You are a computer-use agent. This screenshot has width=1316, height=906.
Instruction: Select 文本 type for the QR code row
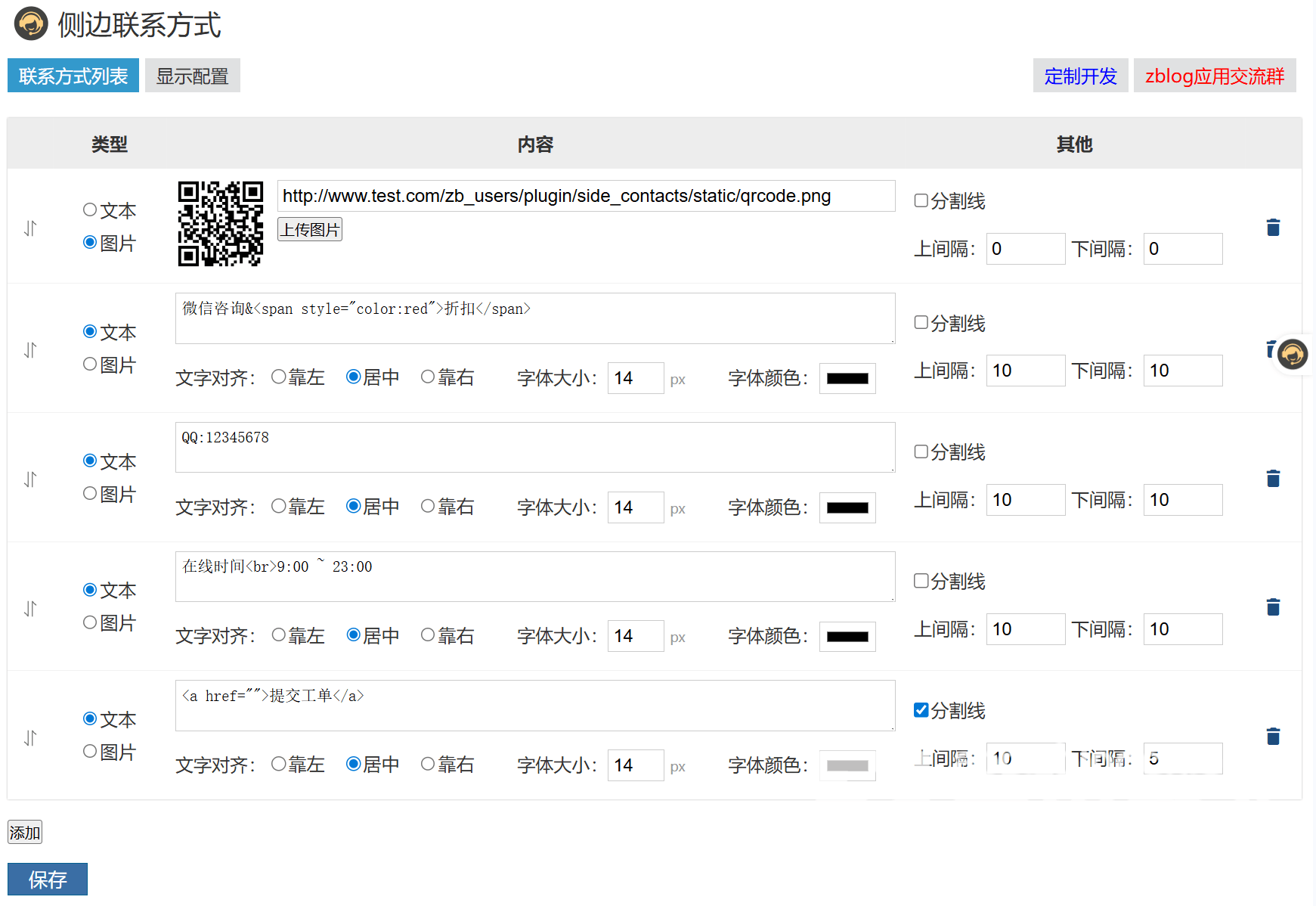90,209
